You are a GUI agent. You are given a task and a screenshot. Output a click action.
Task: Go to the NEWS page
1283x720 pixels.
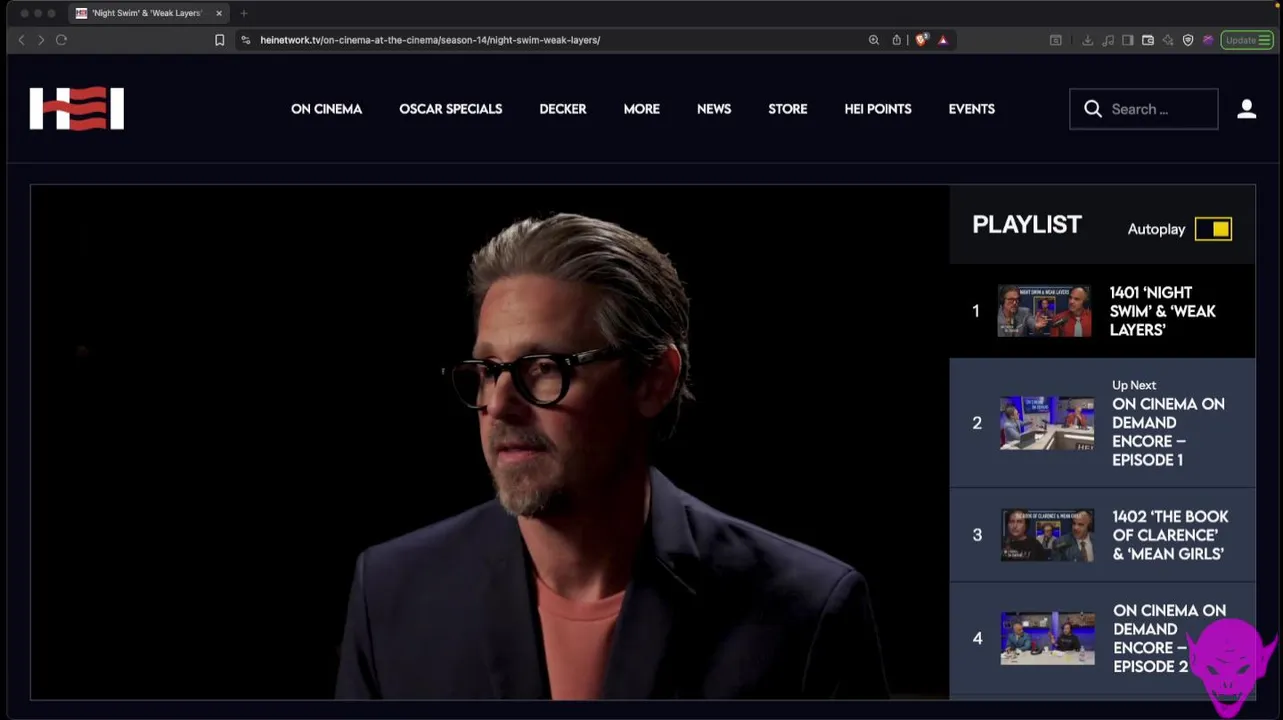(x=714, y=109)
